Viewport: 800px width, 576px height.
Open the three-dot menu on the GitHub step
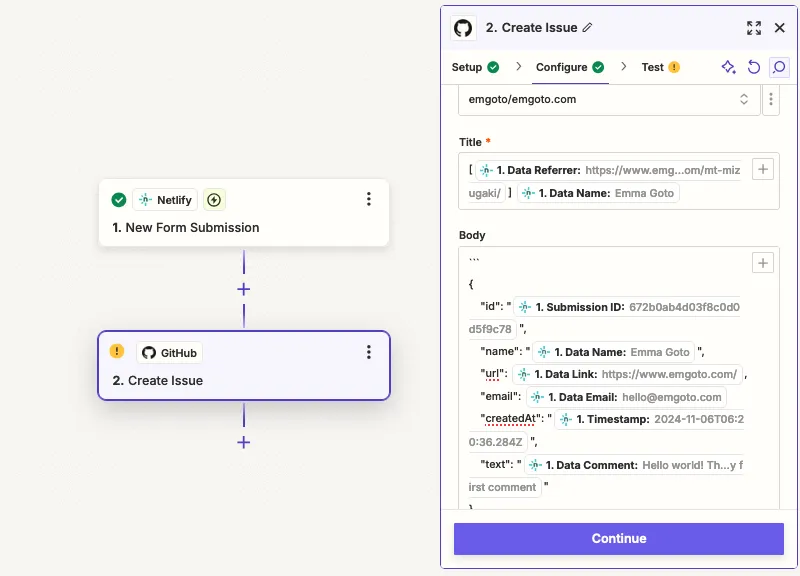(368, 352)
